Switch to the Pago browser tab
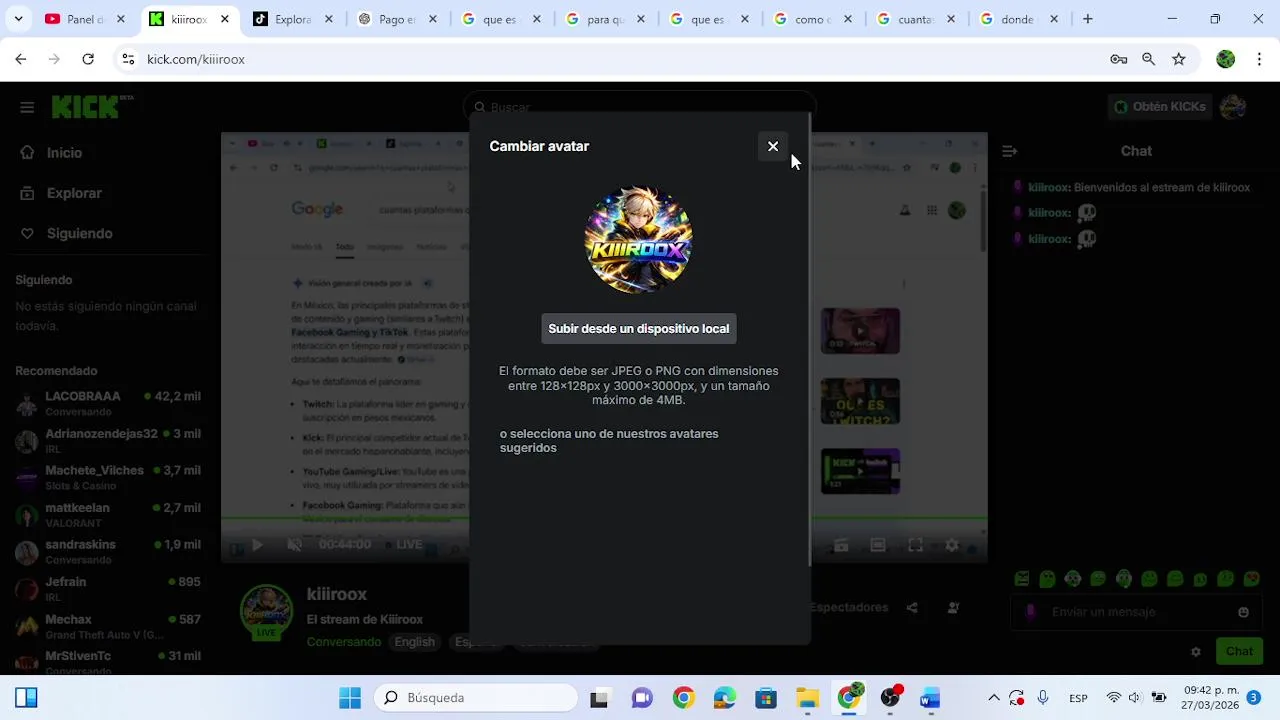The image size is (1280, 720). [x=396, y=19]
